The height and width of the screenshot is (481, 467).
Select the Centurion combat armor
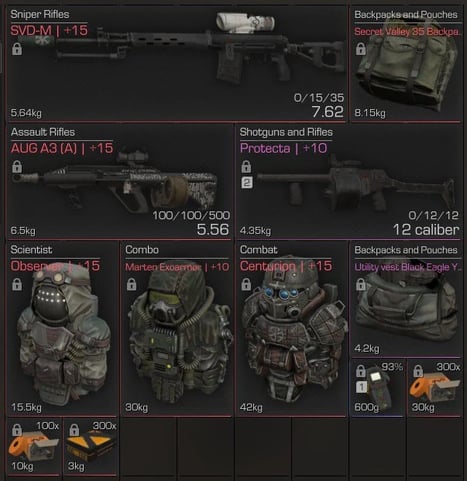point(293,330)
